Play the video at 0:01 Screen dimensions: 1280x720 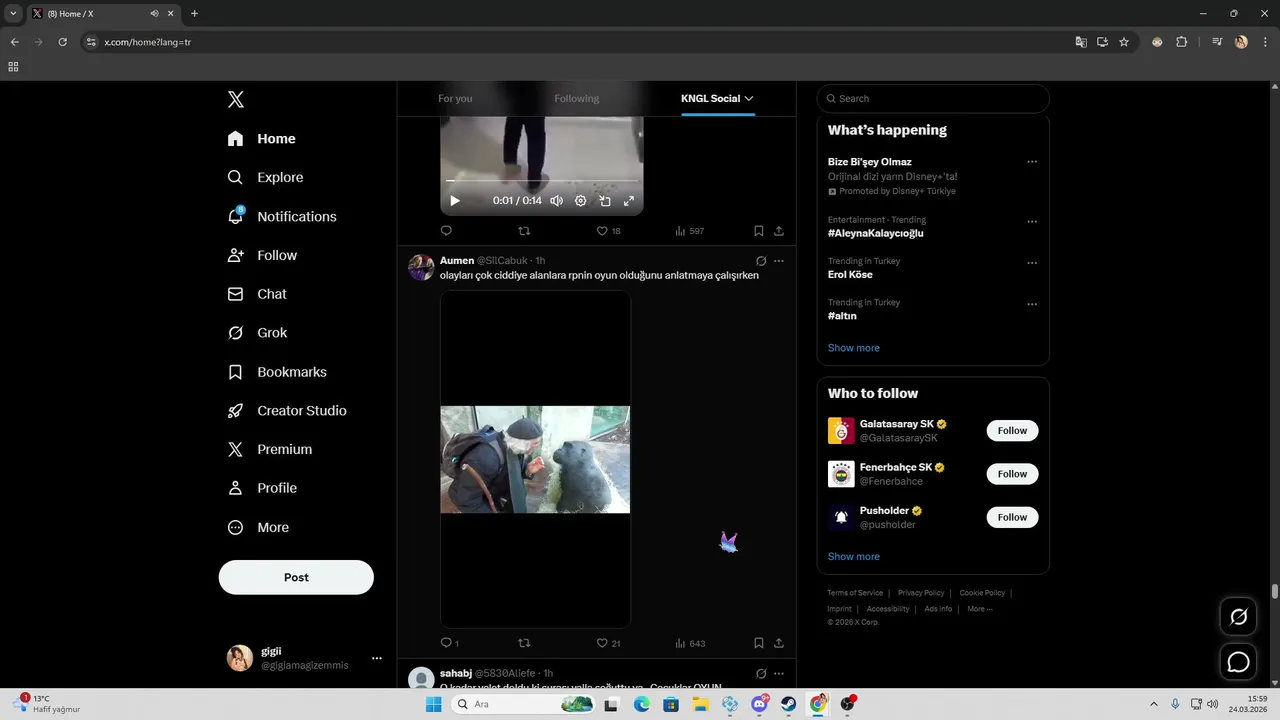coord(455,201)
